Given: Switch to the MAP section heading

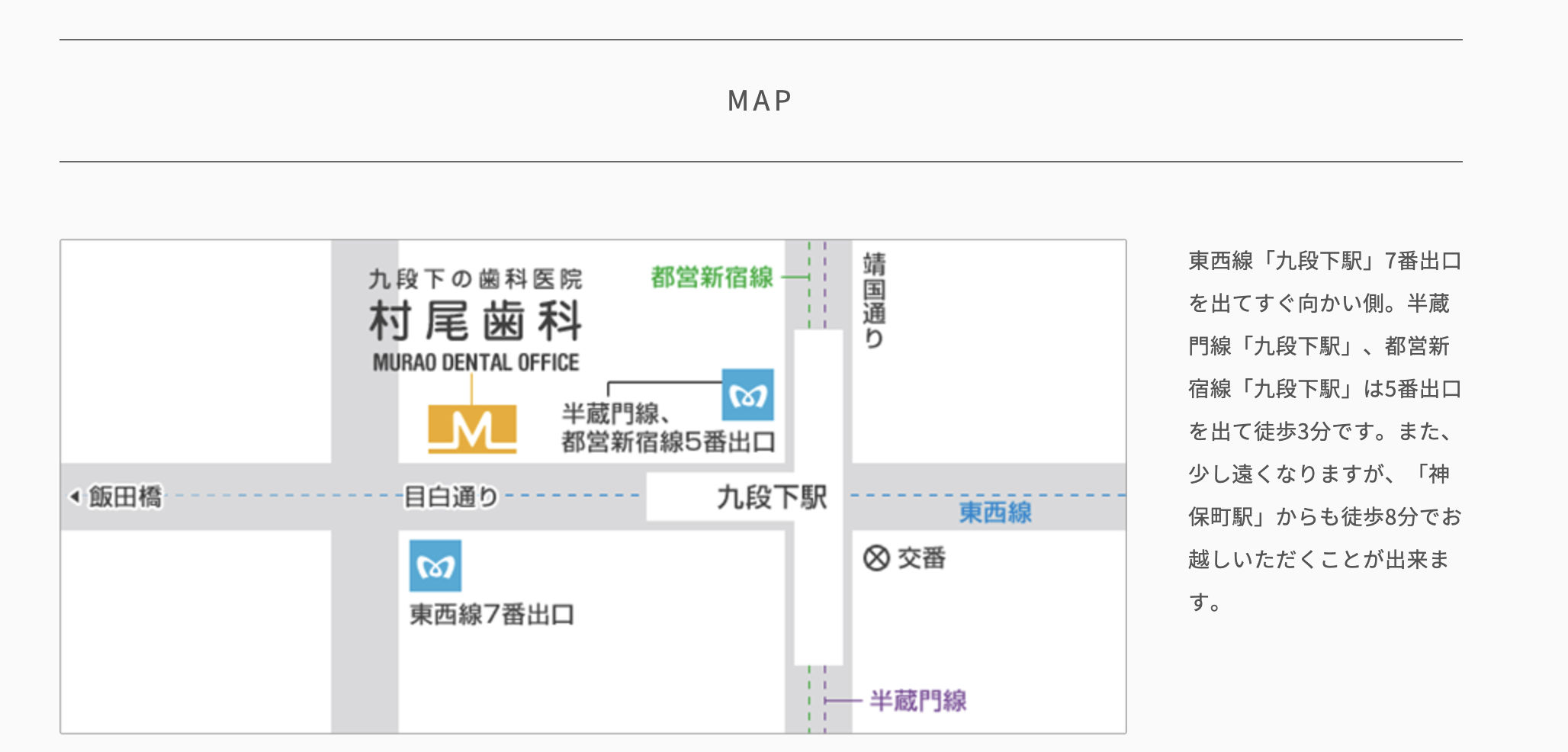Looking at the screenshot, I should (759, 100).
